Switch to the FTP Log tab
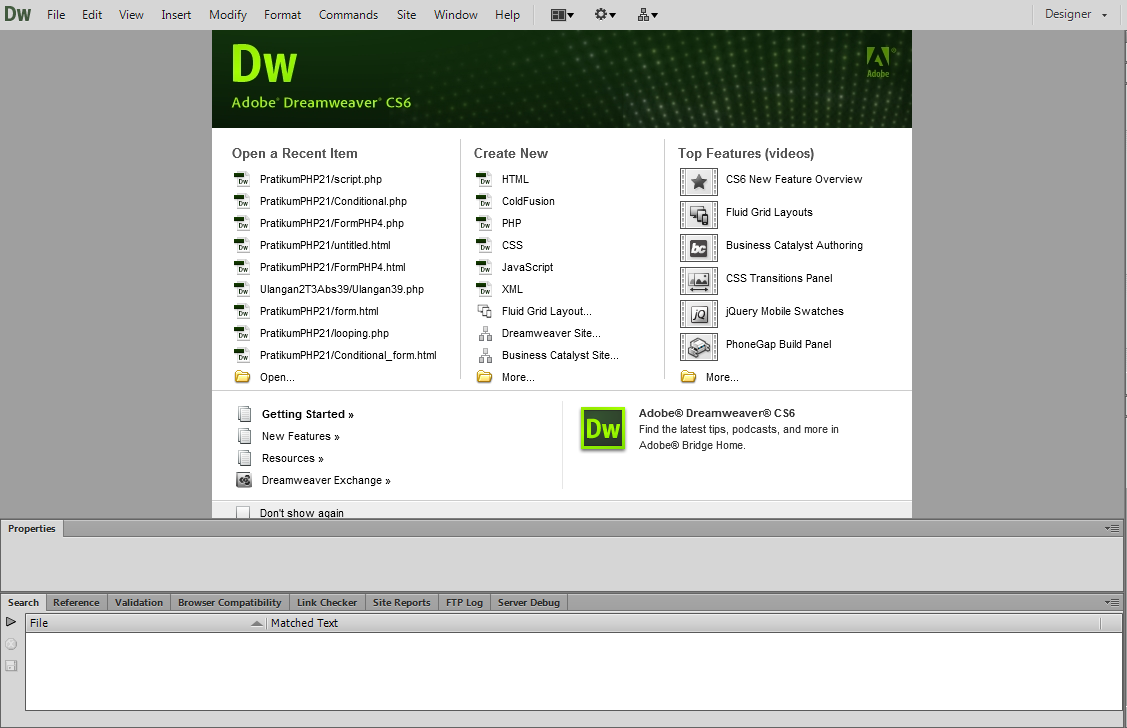1127x728 pixels. pos(464,602)
